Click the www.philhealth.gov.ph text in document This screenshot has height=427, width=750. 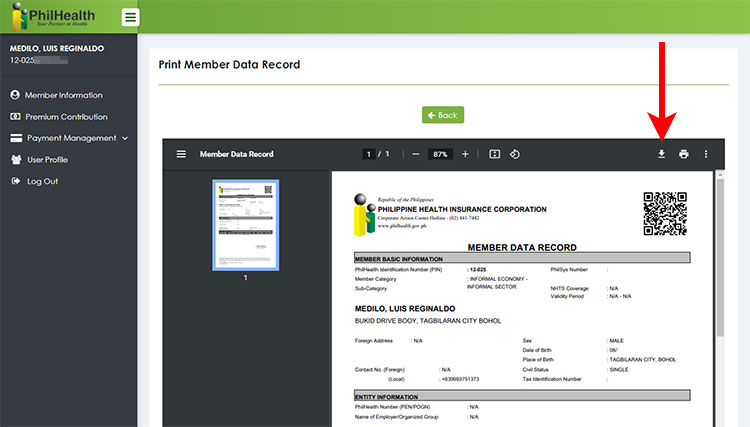tap(402, 226)
